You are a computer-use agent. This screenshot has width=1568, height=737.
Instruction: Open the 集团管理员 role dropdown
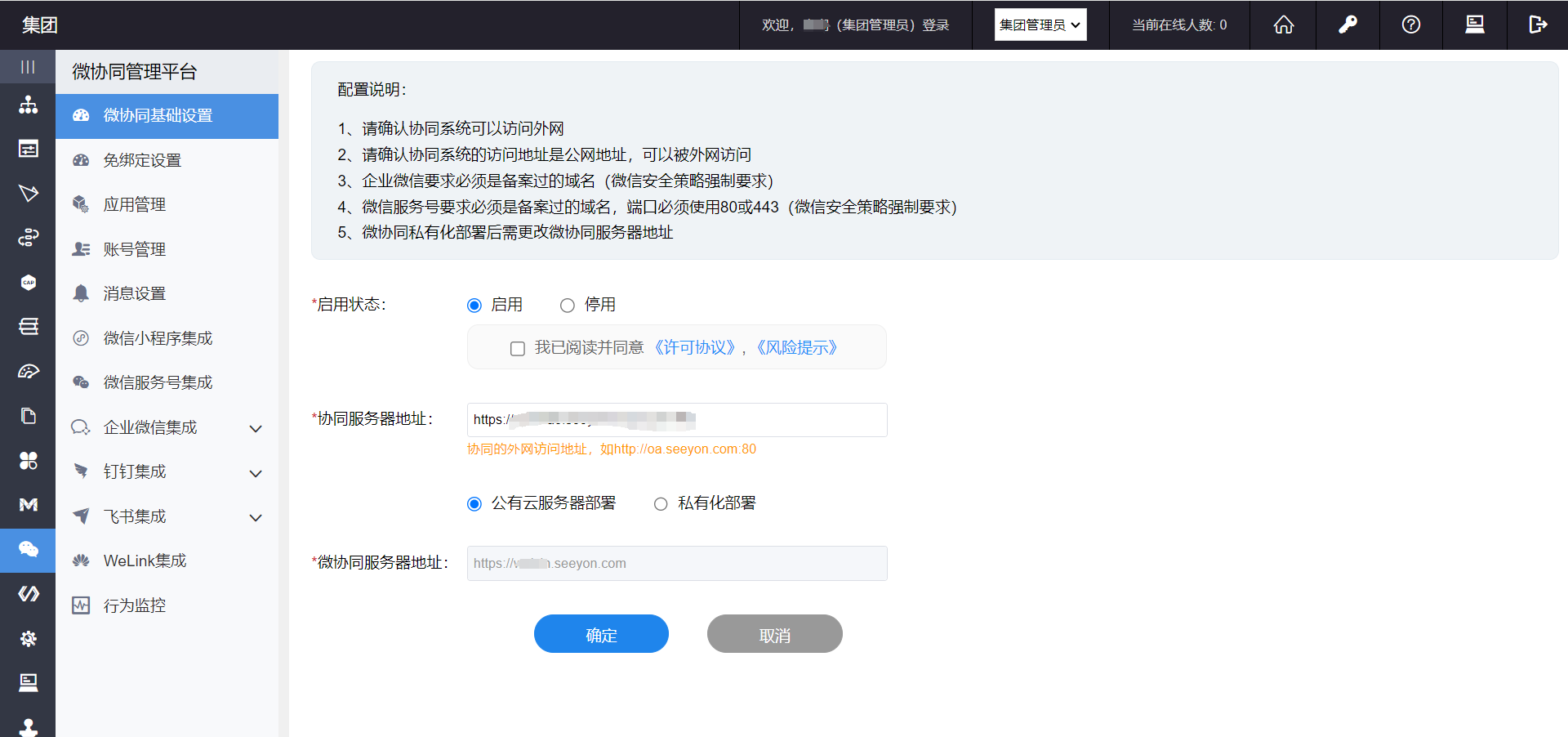[1040, 25]
